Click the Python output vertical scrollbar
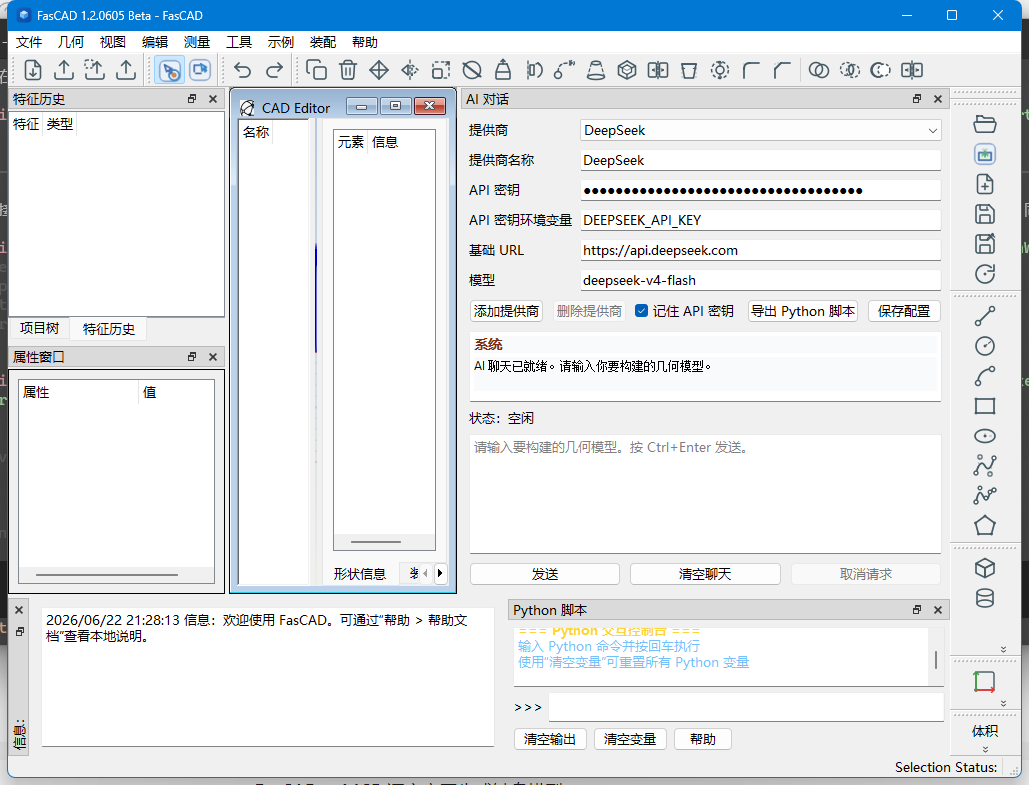 936,658
